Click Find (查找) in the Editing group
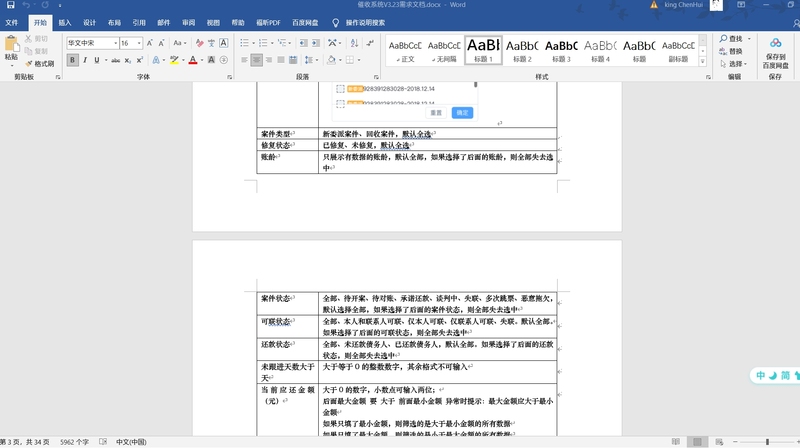This screenshot has height=448, width=800. coord(731,39)
